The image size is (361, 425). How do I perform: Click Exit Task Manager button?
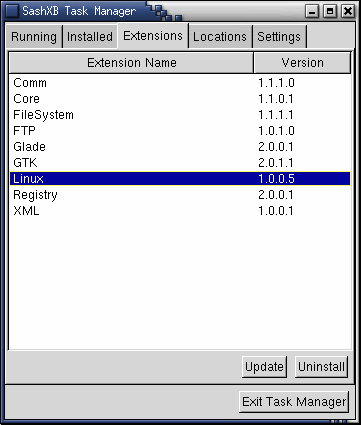(x=294, y=402)
